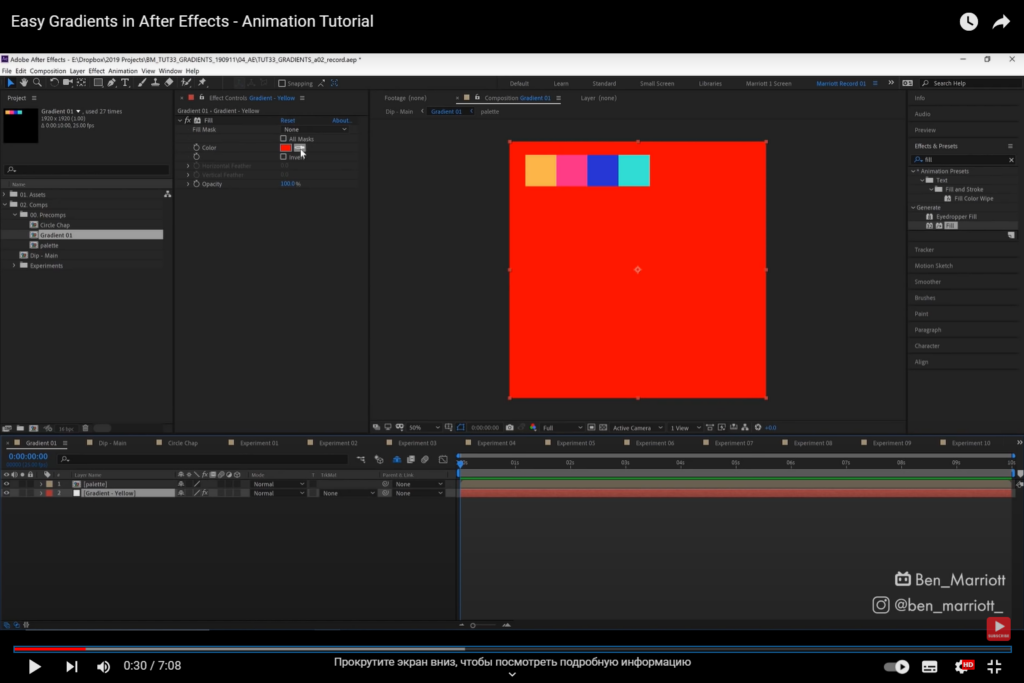The image size is (1024, 683).
Task: Select the Eraser tool
Action: (169, 83)
